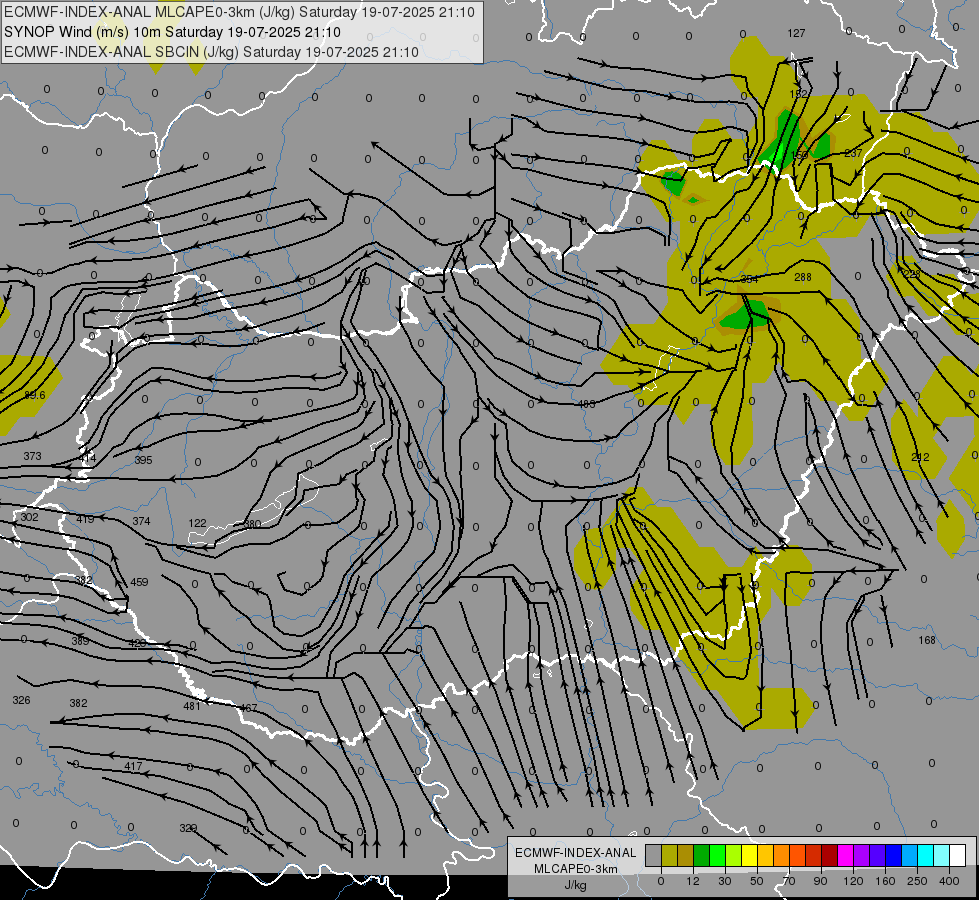Click the '288' value on the map

click(x=802, y=277)
